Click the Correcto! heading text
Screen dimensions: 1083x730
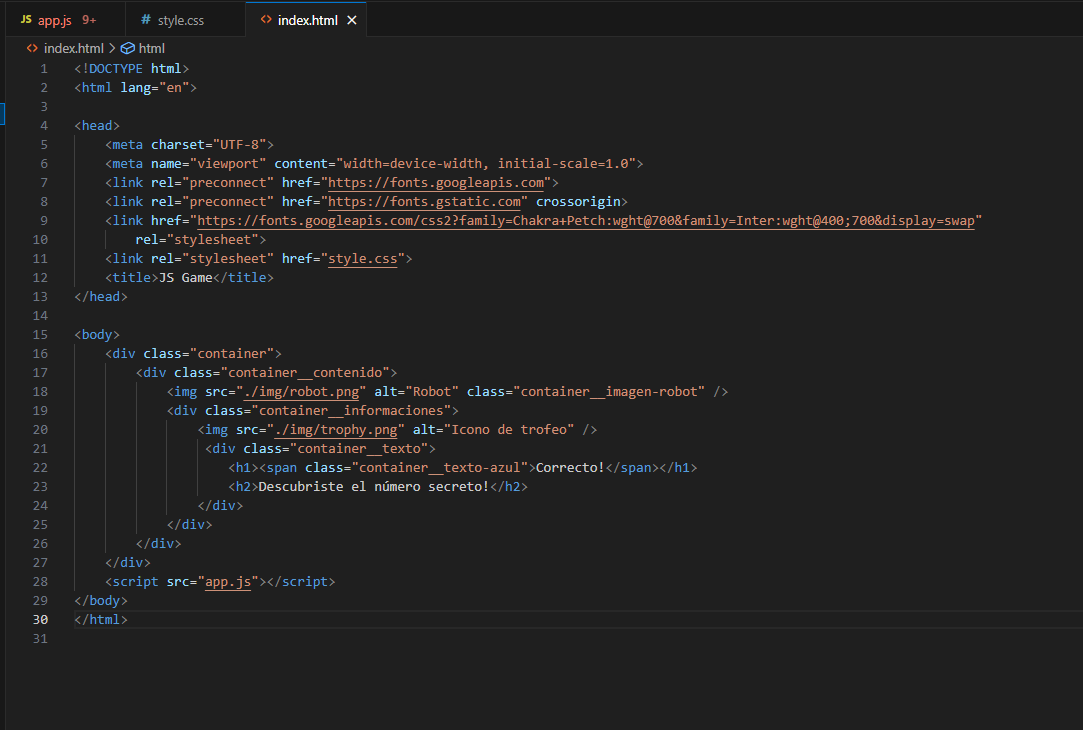pyautogui.click(x=571, y=468)
